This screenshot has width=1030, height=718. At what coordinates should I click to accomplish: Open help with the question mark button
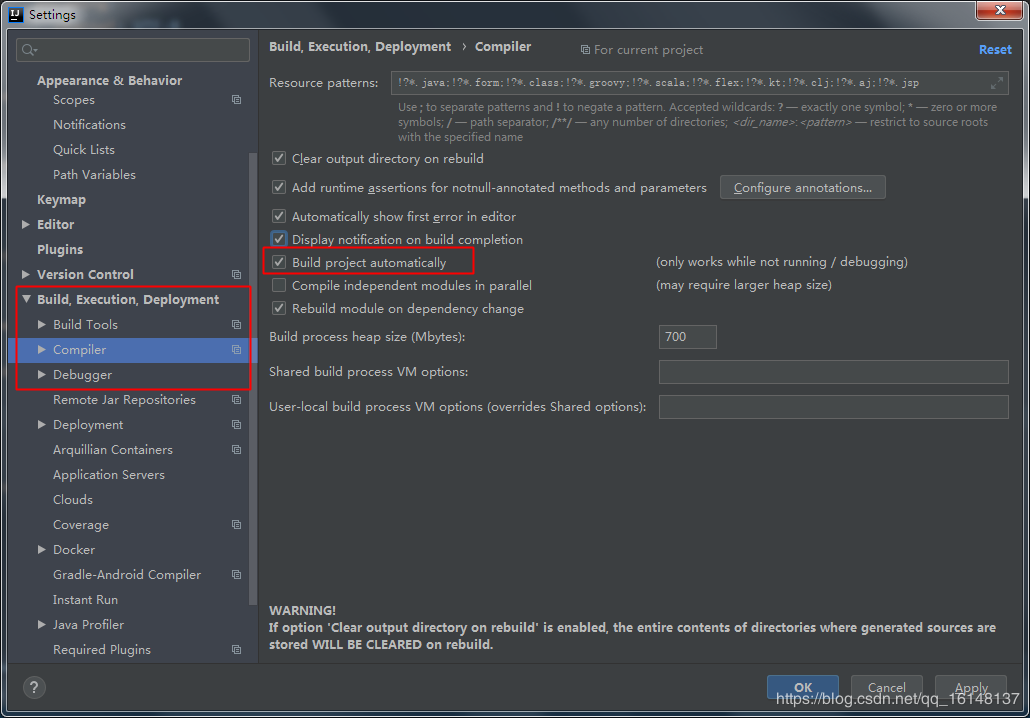(x=34, y=687)
